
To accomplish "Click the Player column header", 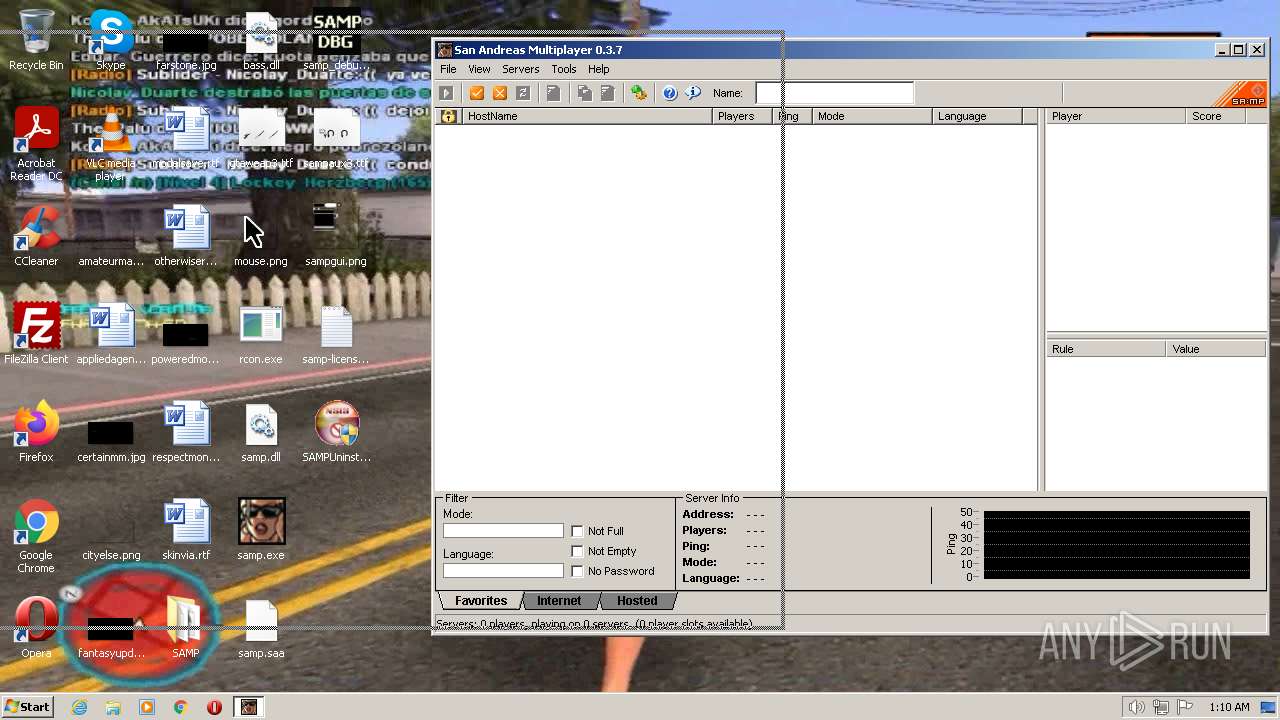I will (x=1116, y=116).
